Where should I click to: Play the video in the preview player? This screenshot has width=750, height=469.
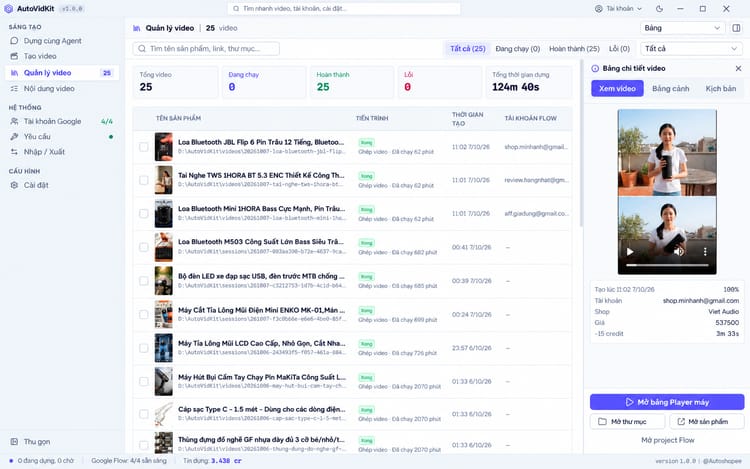[630, 251]
